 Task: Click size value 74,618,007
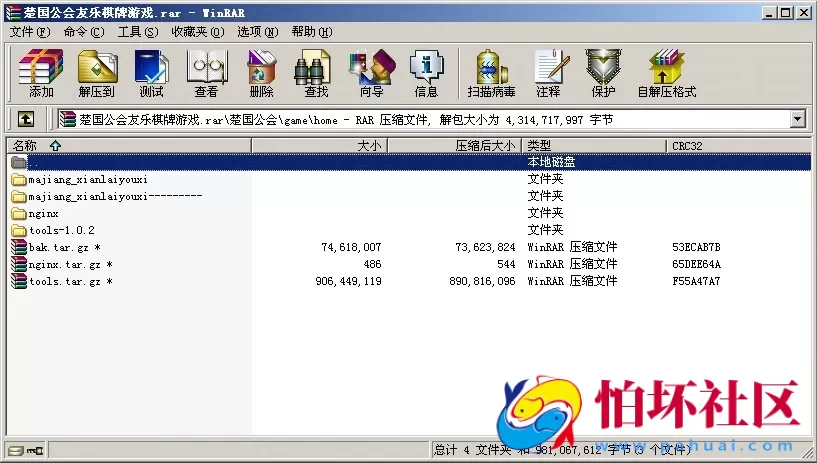[351, 247]
